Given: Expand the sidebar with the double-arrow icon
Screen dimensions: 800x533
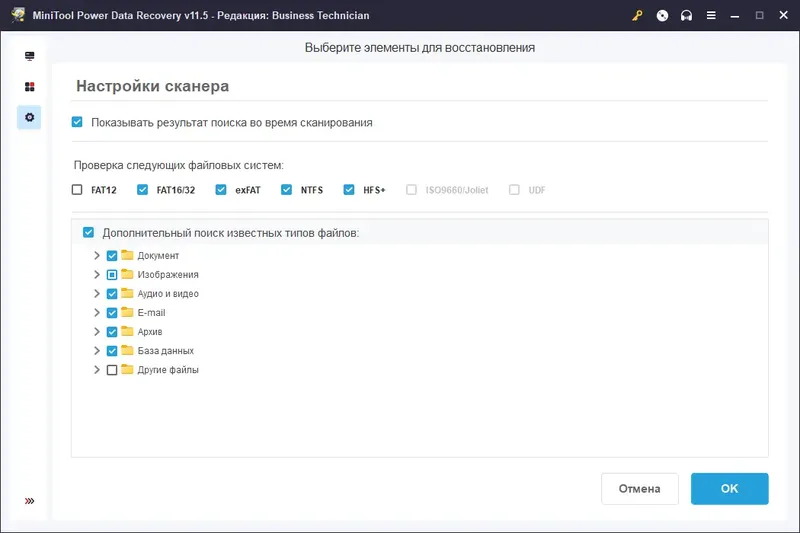Looking at the screenshot, I should [x=30, y=501].
